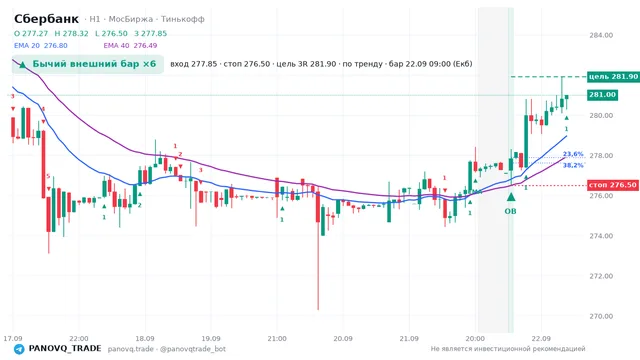This screenshot has width=640, height=360.
Task: Click the red 'стоп 276.50' label
Action: tap(613, 185)
